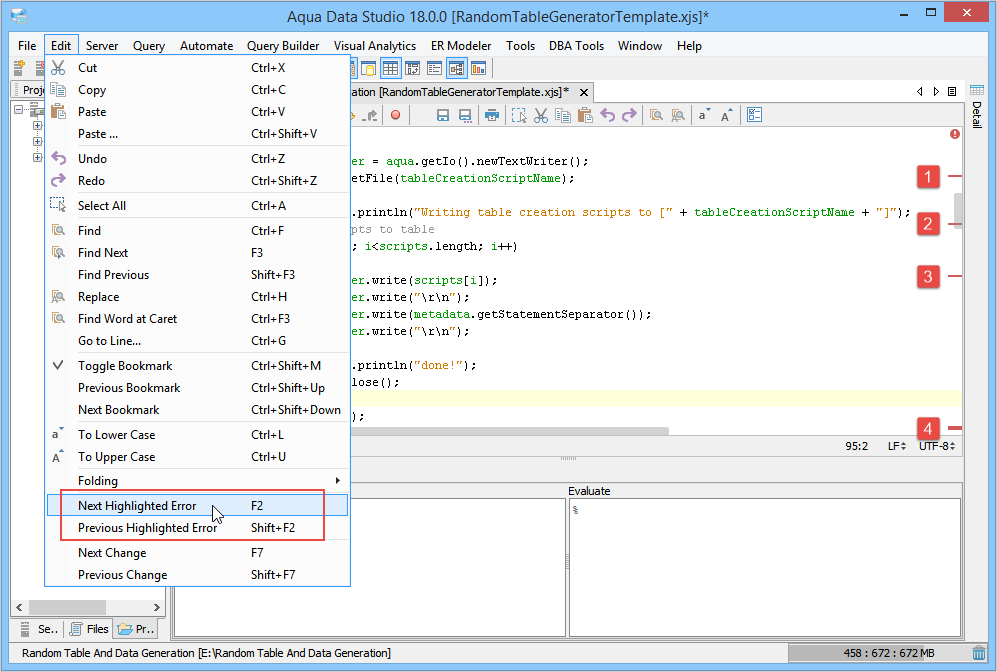Toggle Bookmark in the Edit menu
Viewport: 997px width, 672px height.
pyautogui.click(x=125, y=366)
